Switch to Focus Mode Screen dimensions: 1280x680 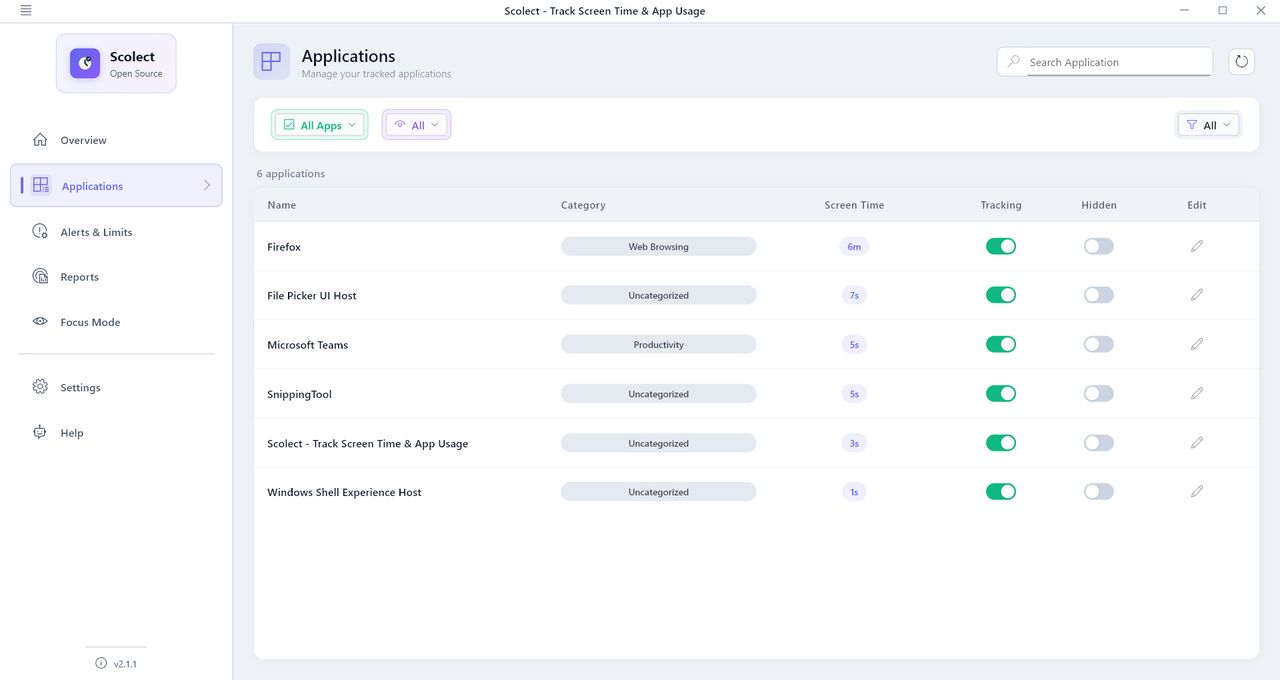[116, 322]
